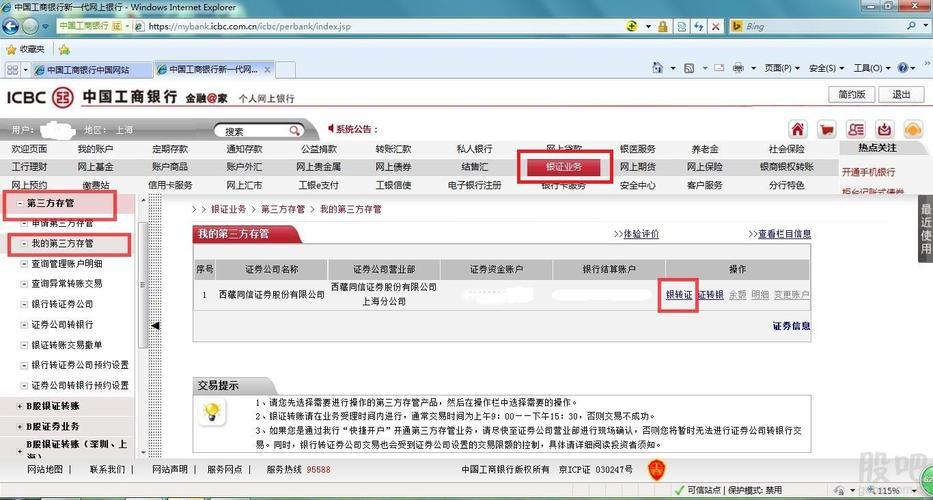Open the 安全中心 navigation menu
933x500 pixels.
637,185
